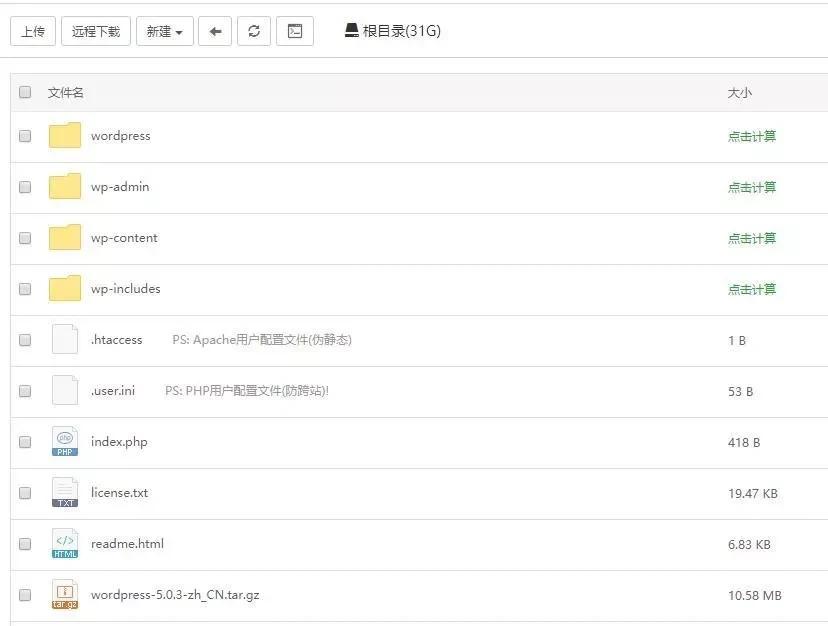
Task: Open the terminal icon on the toolbar
Action: (x=294, y=30)
